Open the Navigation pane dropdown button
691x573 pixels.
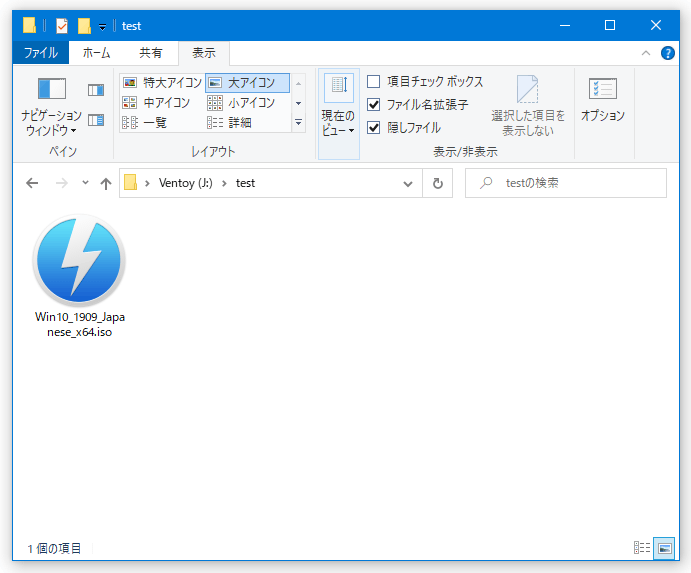52,107
